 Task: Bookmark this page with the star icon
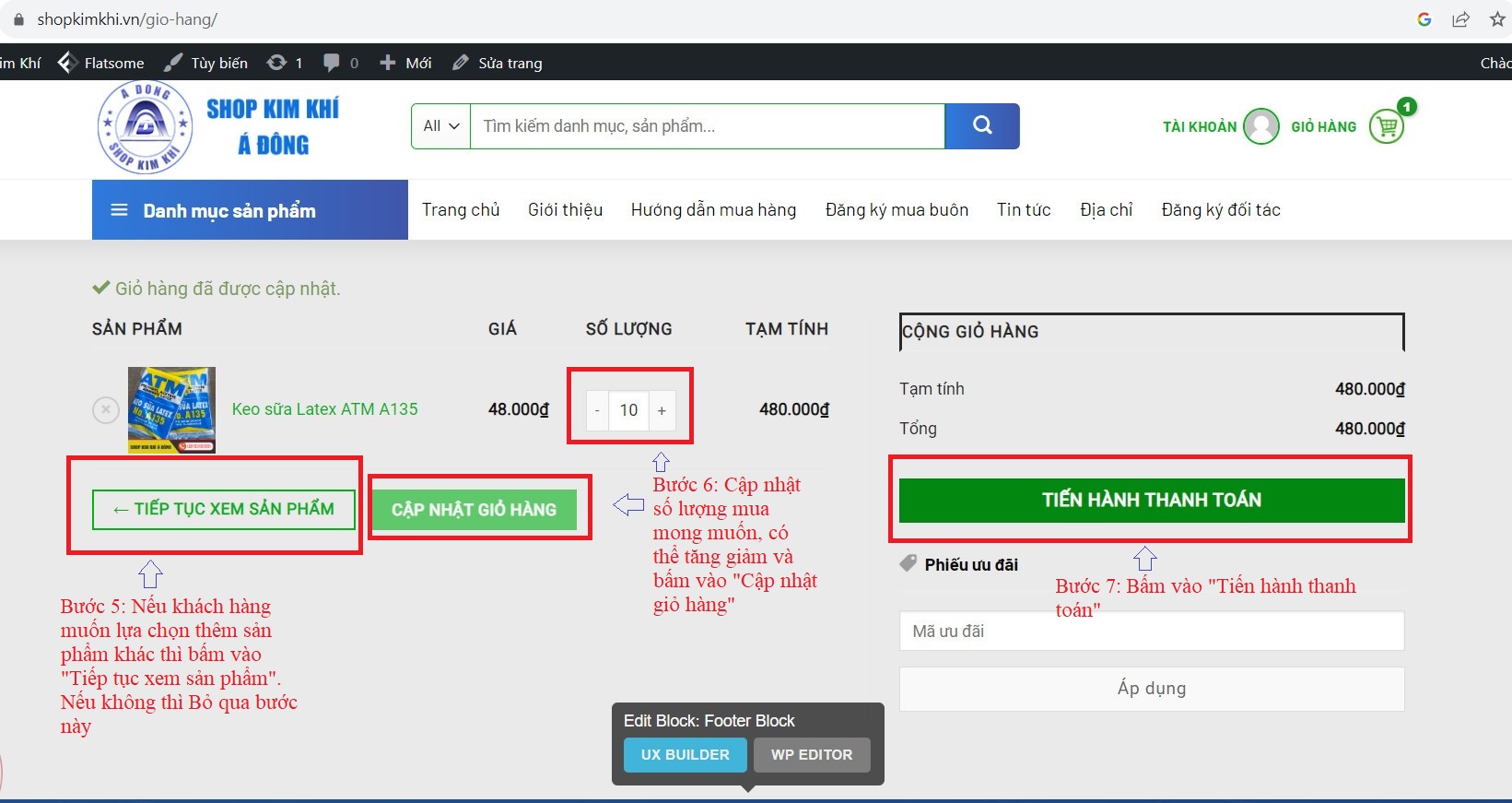click(x=1497, y=19)
